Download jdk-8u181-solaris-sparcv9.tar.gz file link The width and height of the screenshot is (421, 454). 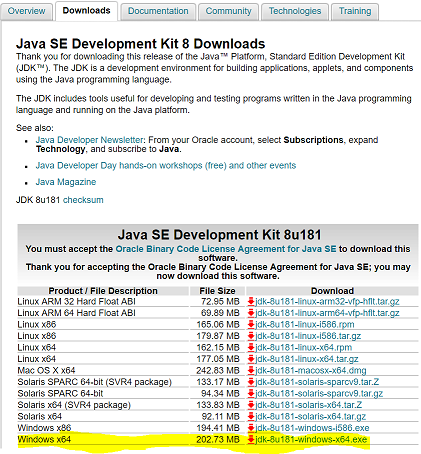pyautogui.click(x=319, y=394)
